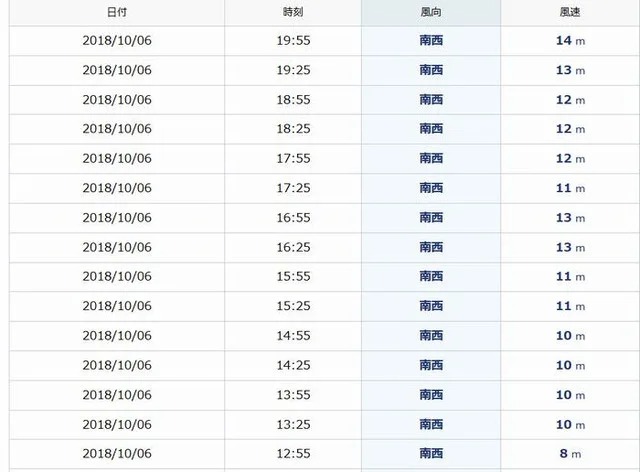Select the 11 m value at 17:25

click(570, 188)
